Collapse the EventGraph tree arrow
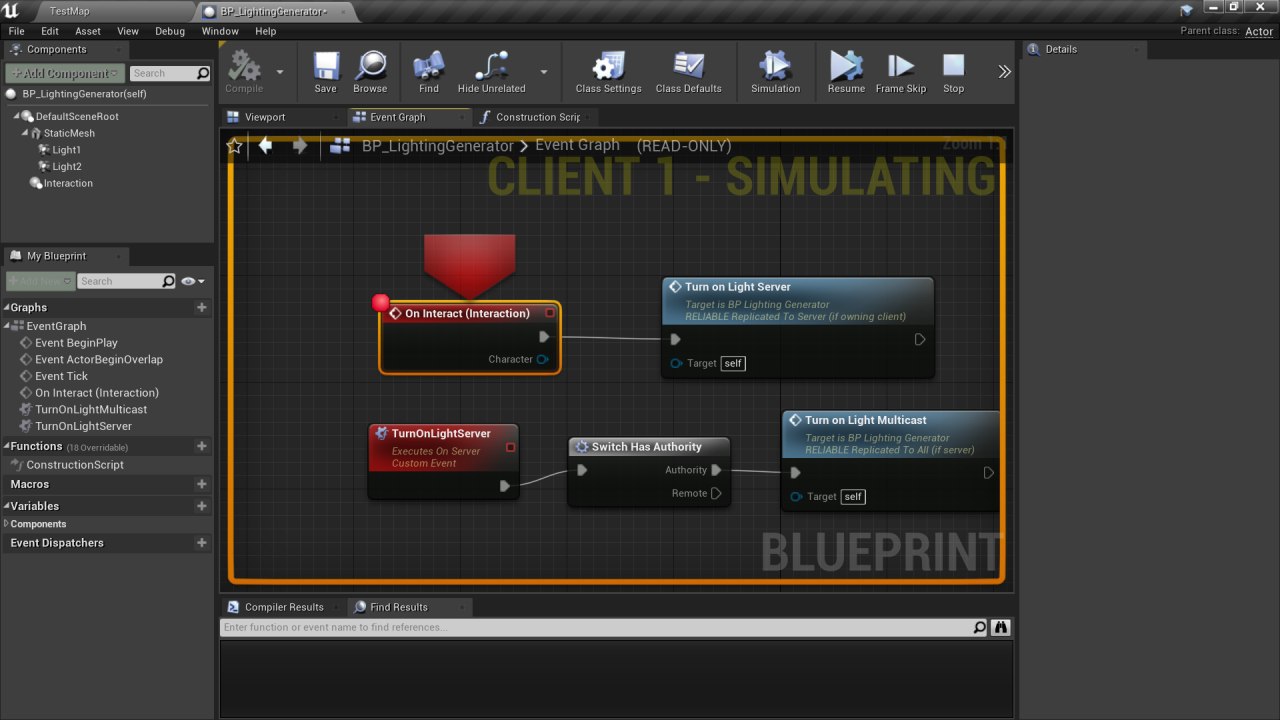This screenshot has height=720, width=1280. pos(9,326)
